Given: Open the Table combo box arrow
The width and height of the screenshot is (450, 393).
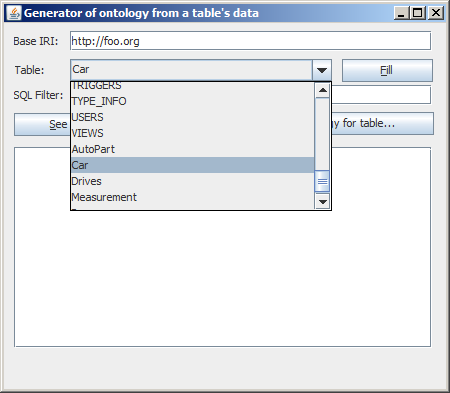Looking at the screenshot, I should tap(322, 70).
